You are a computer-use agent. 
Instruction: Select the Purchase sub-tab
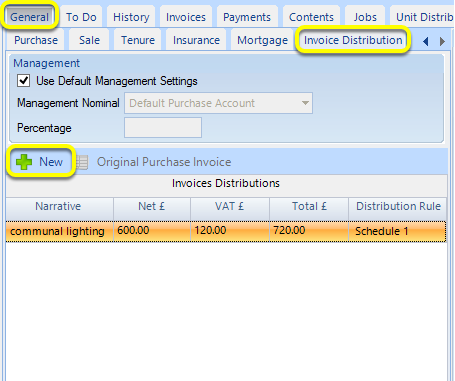tap(36, 40)
